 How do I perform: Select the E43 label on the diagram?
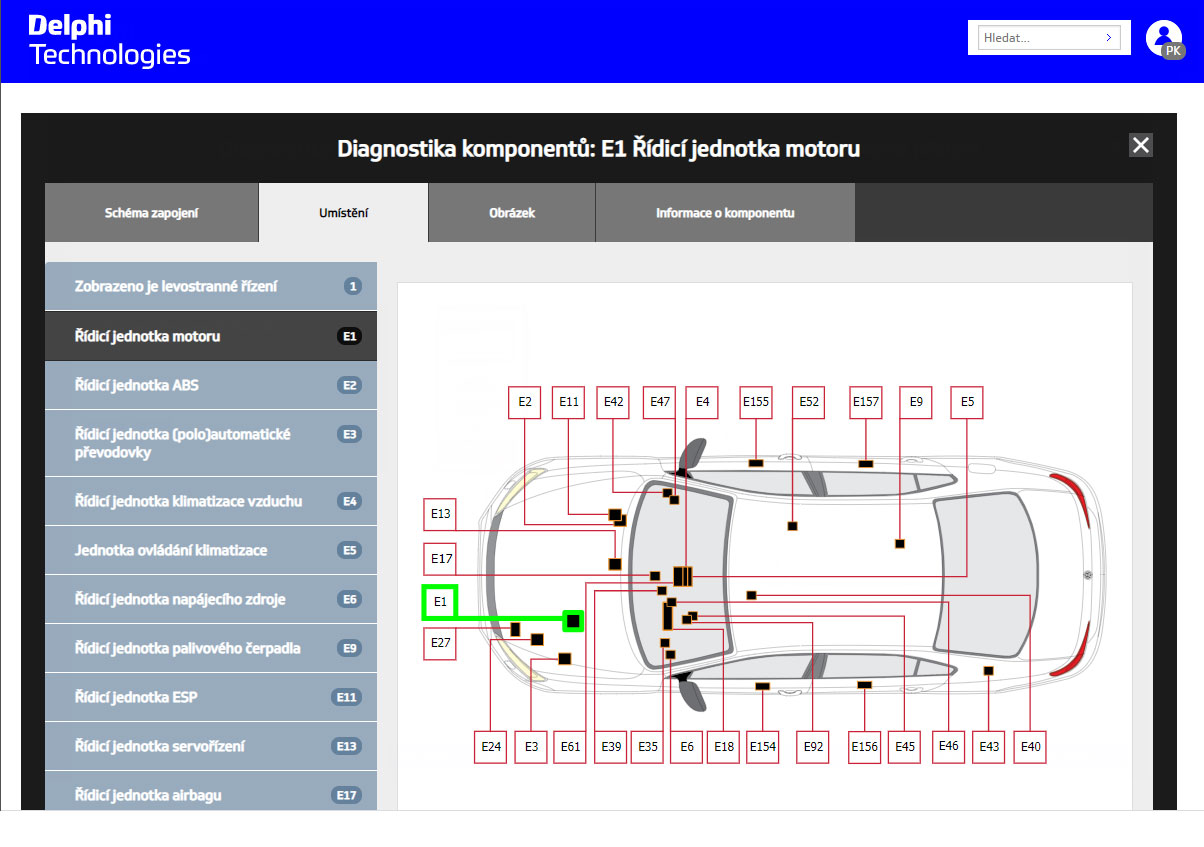989,747
